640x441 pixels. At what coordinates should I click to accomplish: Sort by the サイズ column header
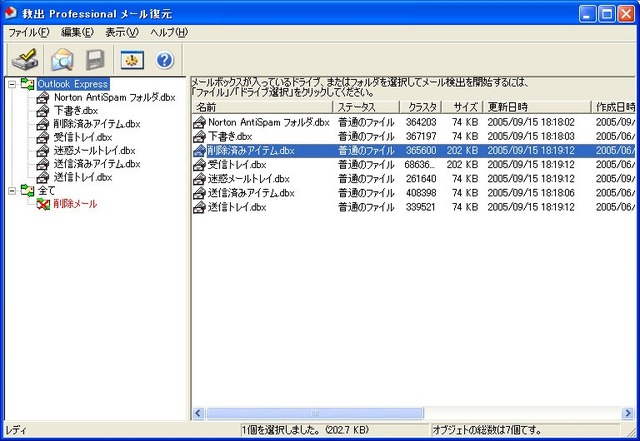coord(463,107)
